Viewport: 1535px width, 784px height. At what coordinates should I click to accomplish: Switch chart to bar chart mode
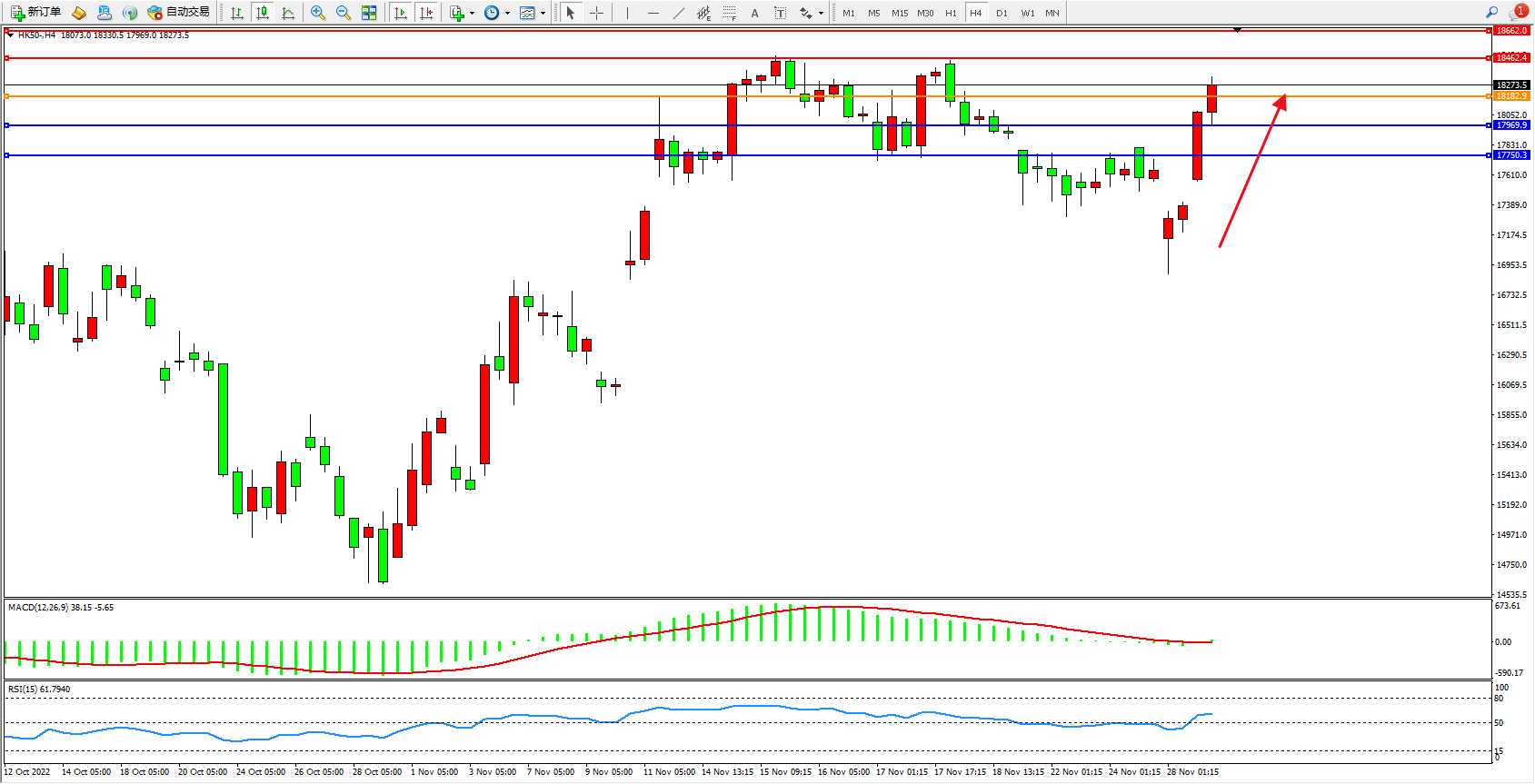pyautogui.click(x=237, y=13)
